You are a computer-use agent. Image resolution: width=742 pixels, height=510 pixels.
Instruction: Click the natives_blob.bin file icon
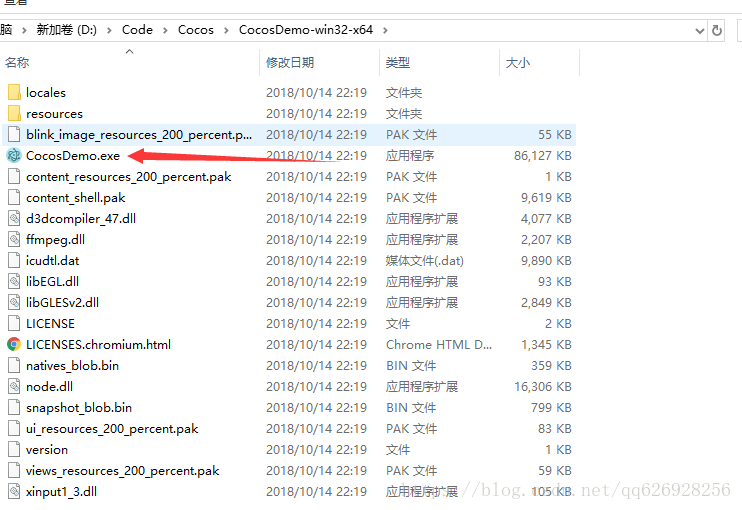pos(14,365)
